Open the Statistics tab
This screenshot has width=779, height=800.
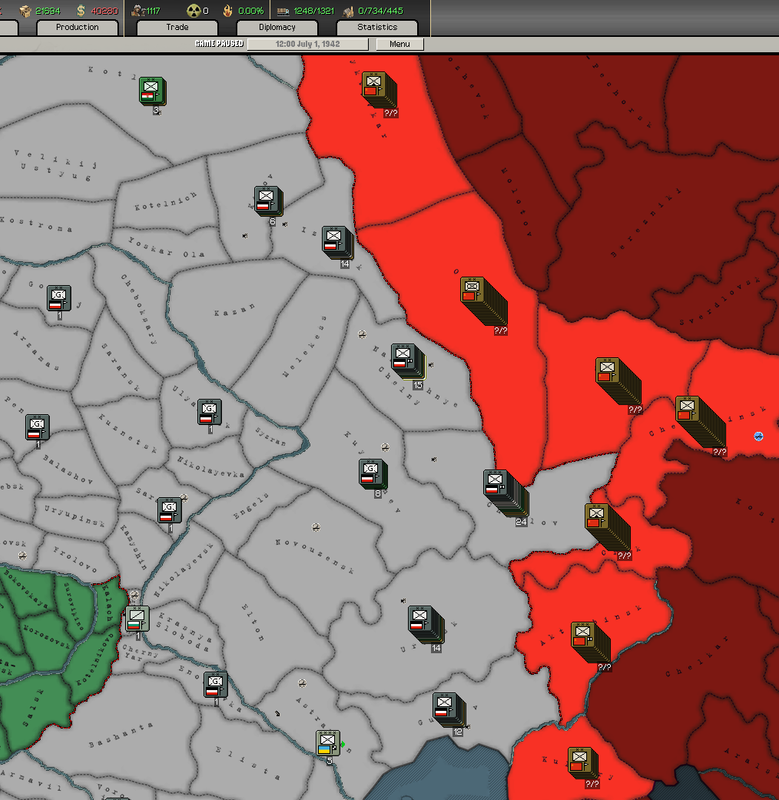(x=377, y=28)
